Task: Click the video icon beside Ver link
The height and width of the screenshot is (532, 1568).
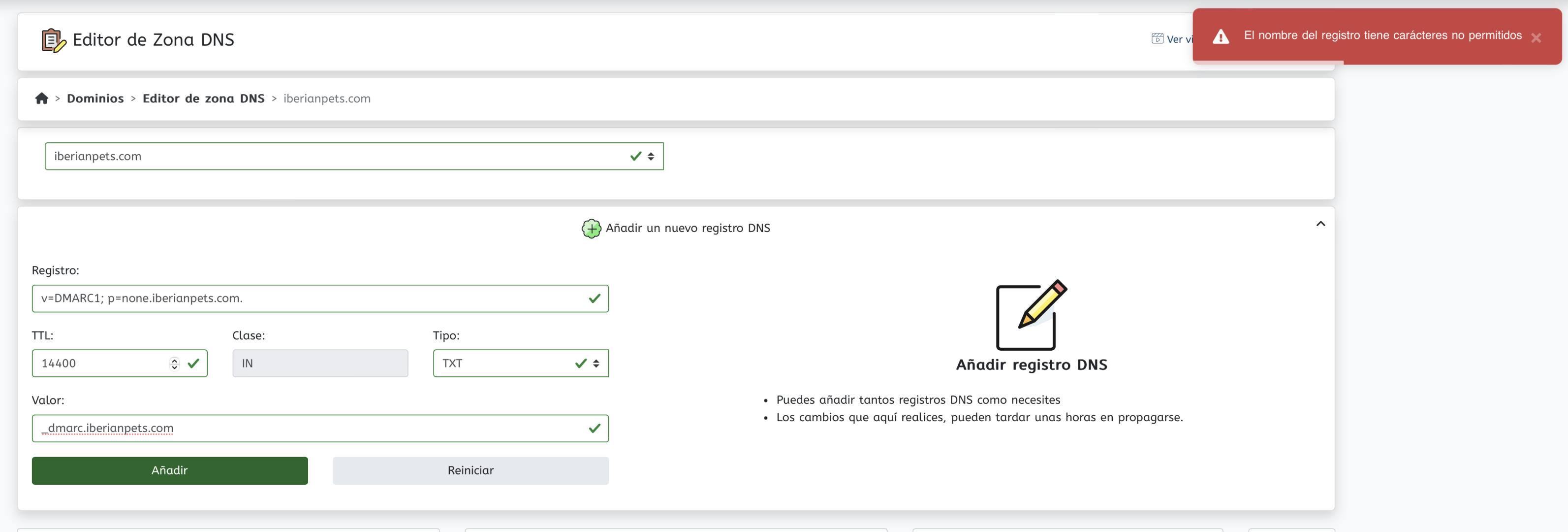Action: click(x=1157, y=38)
